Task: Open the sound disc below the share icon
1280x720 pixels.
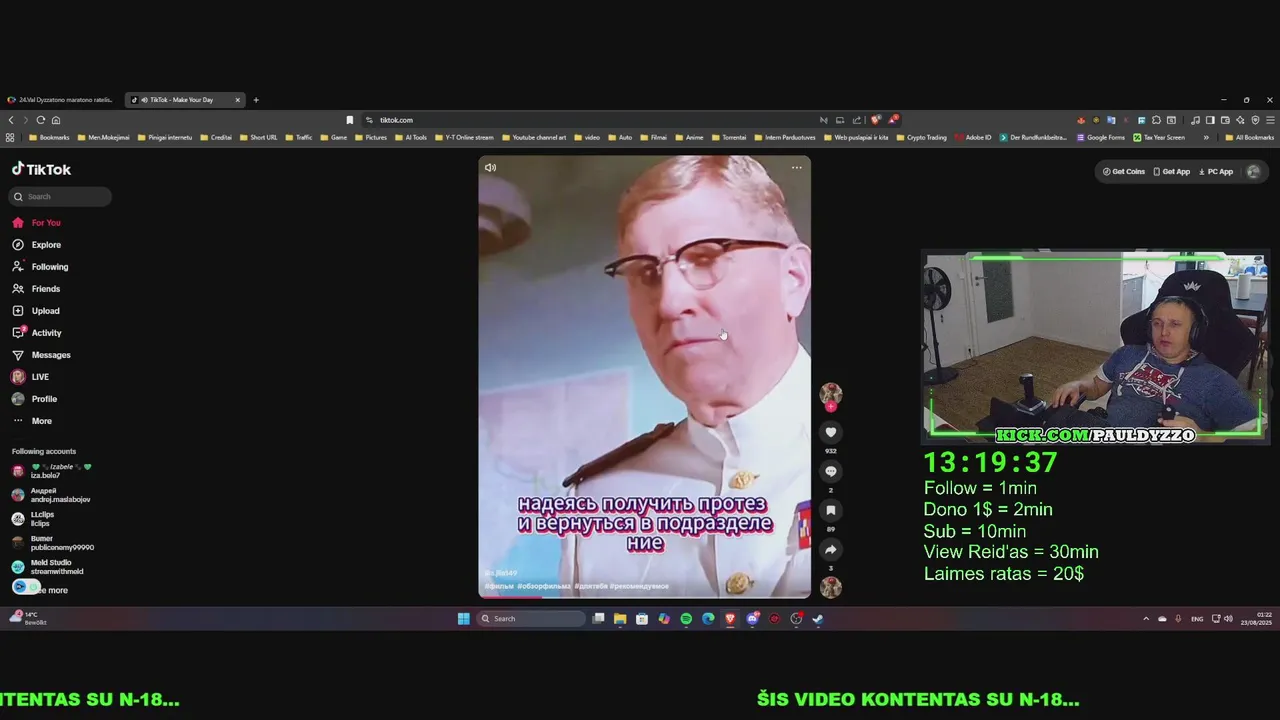Action: tap(830, 587)
